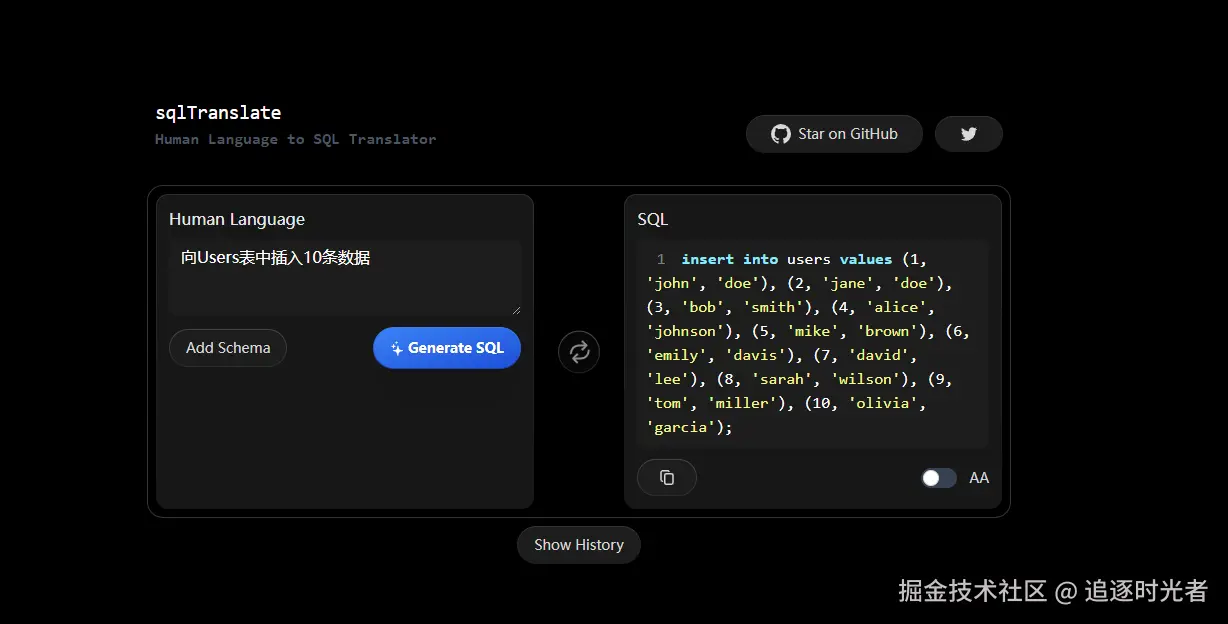This screenshot has height=624, width=1228.
Task: Click the Human Language panel heading
Action: click(237, 219)
